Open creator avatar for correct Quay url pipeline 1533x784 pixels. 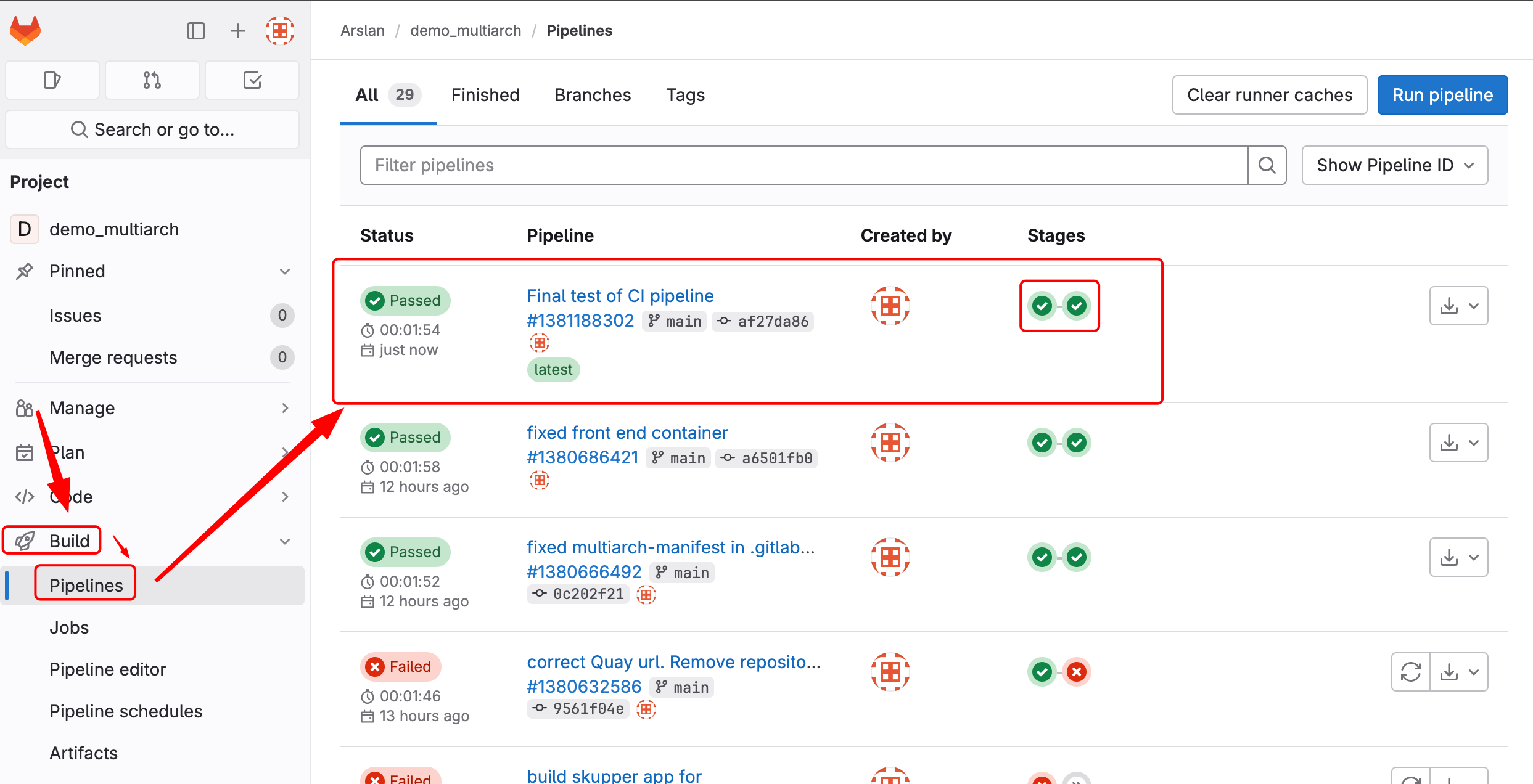coord(890,672)
